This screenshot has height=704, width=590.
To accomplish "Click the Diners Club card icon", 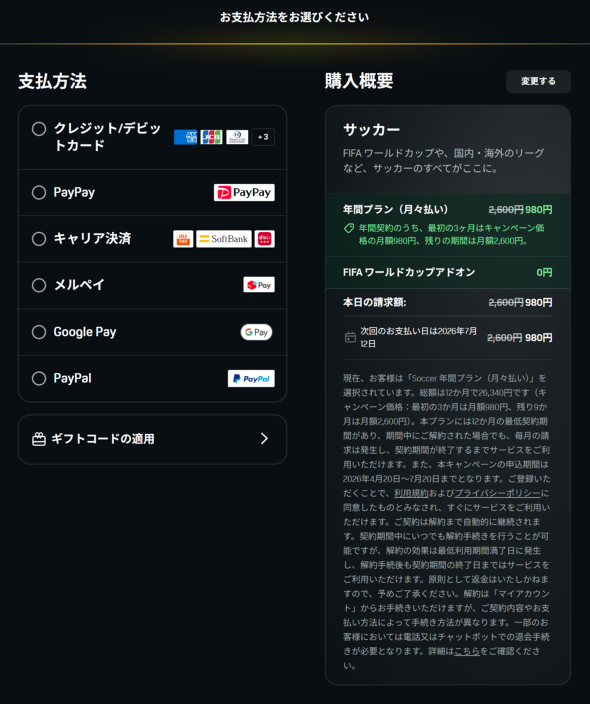I will pos(237,137).
